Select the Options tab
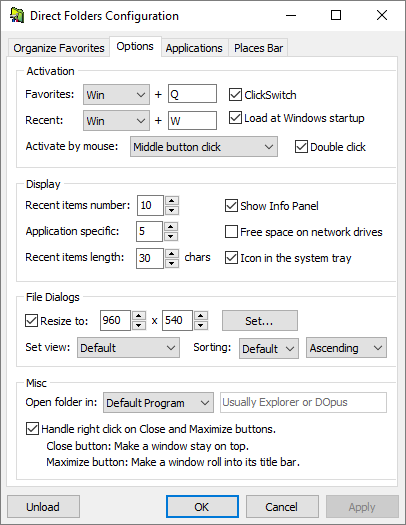The height and width of the screenshot is (525, 406). [135, 47]
